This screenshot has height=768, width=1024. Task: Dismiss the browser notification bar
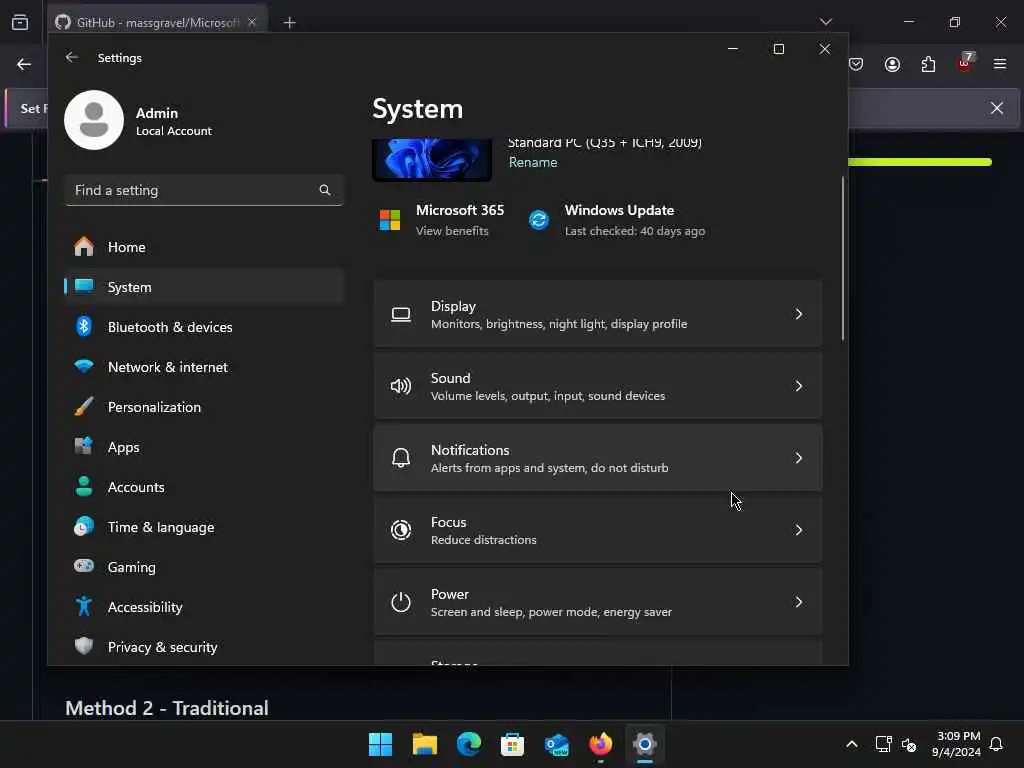(x=997, y=108)
